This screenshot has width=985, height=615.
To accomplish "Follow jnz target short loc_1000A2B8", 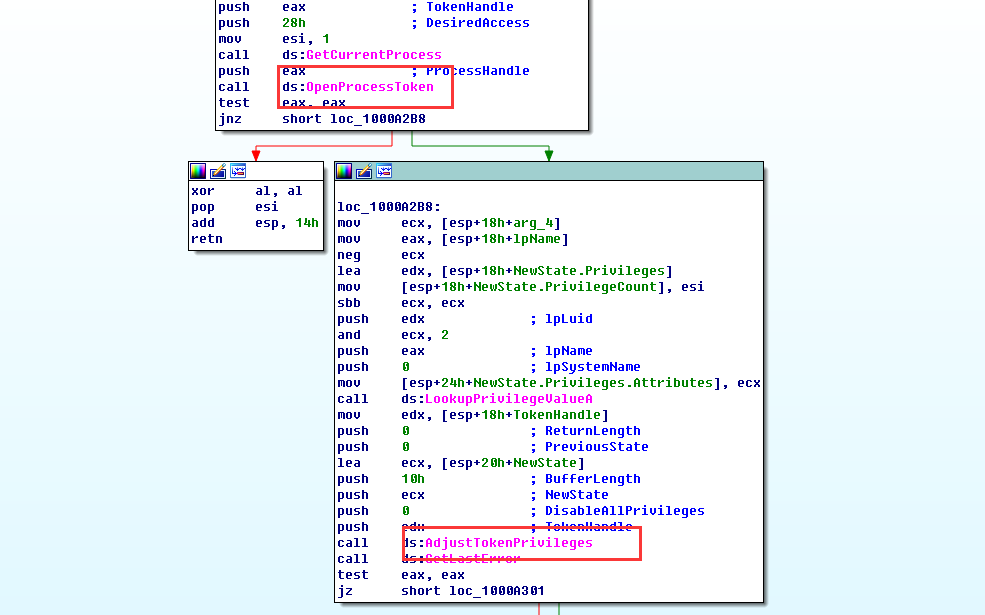I will pyautogui.click(x=354, y=119).
